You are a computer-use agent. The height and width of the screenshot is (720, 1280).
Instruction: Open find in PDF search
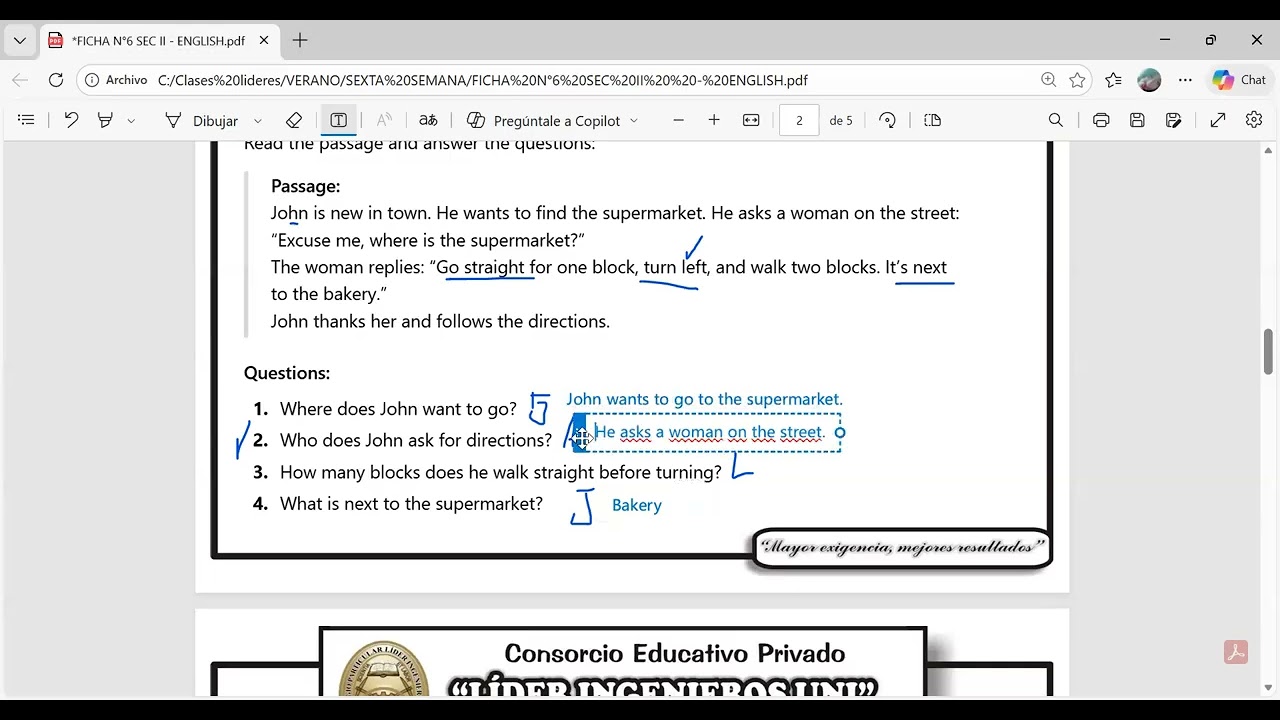click(x=1056, y=120)
